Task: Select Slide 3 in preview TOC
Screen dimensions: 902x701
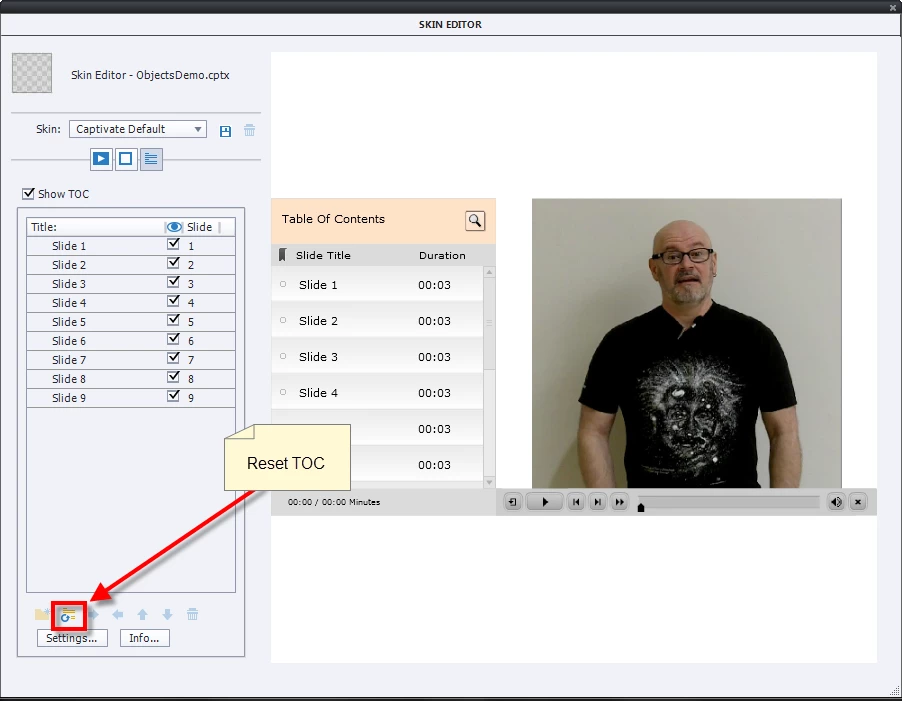Action: point(377,357)
